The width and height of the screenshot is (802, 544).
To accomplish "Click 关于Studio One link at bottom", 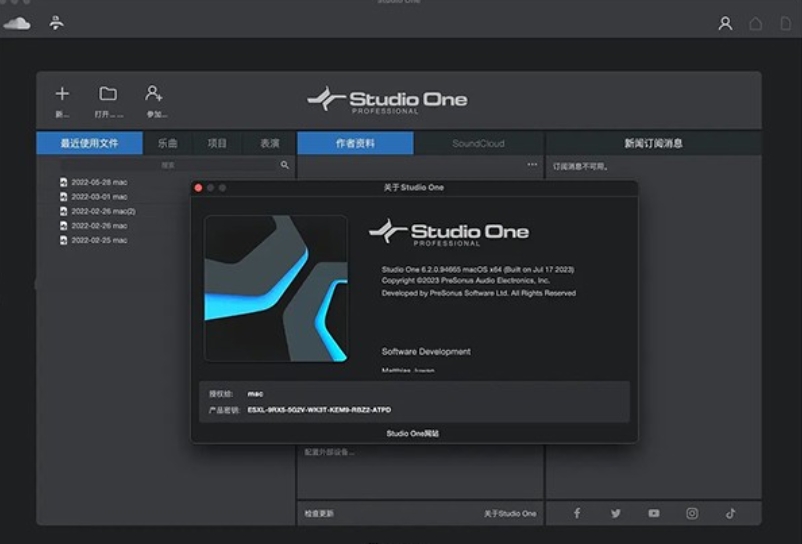I will [510, 513].
